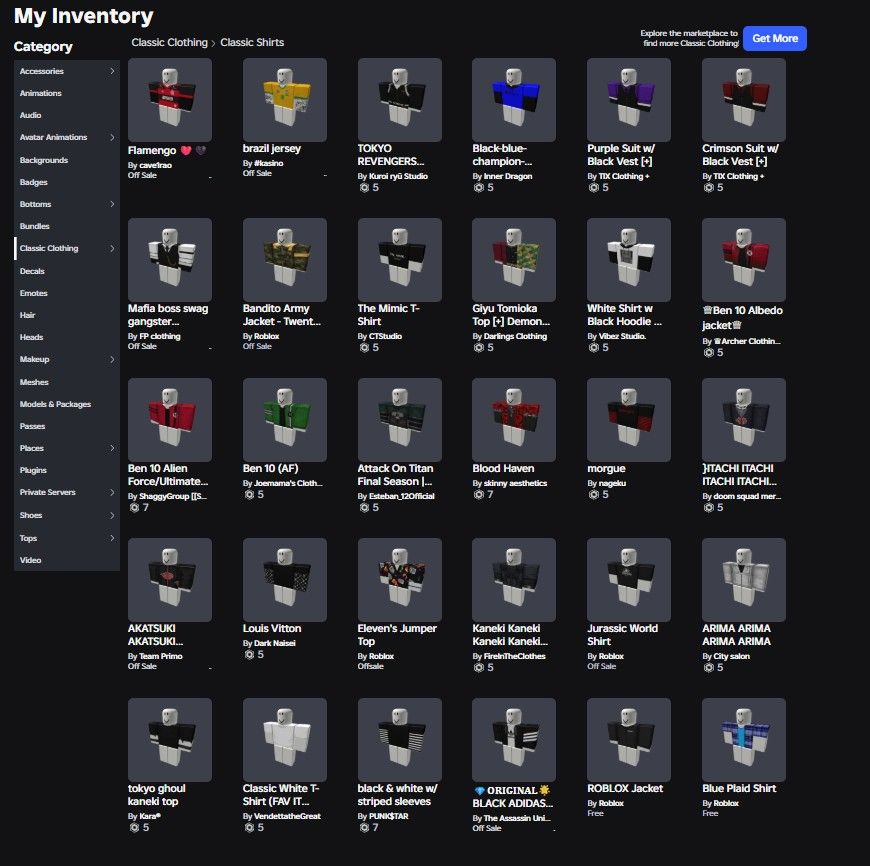The image size is (870, 866).
Task: Select the Louis Vitton shirt thumbnail
Action: [x=285, y=580]
